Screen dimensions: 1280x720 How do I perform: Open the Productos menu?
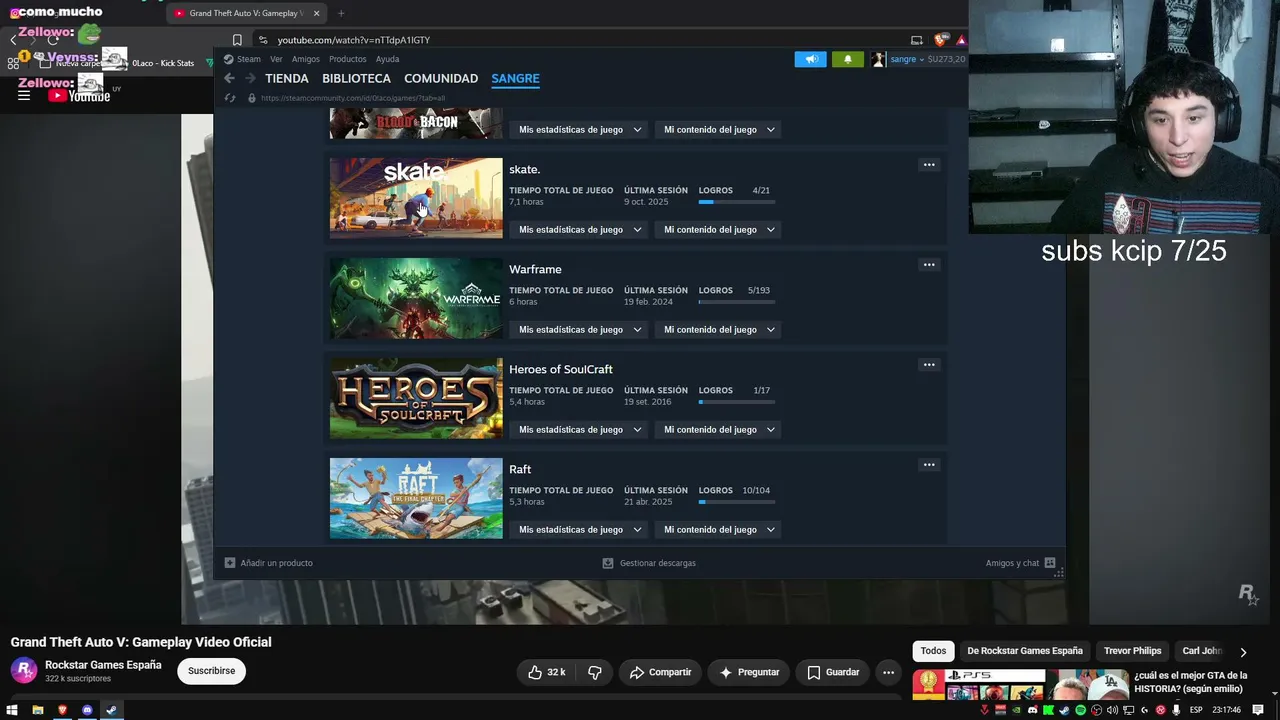coord(348,59)
